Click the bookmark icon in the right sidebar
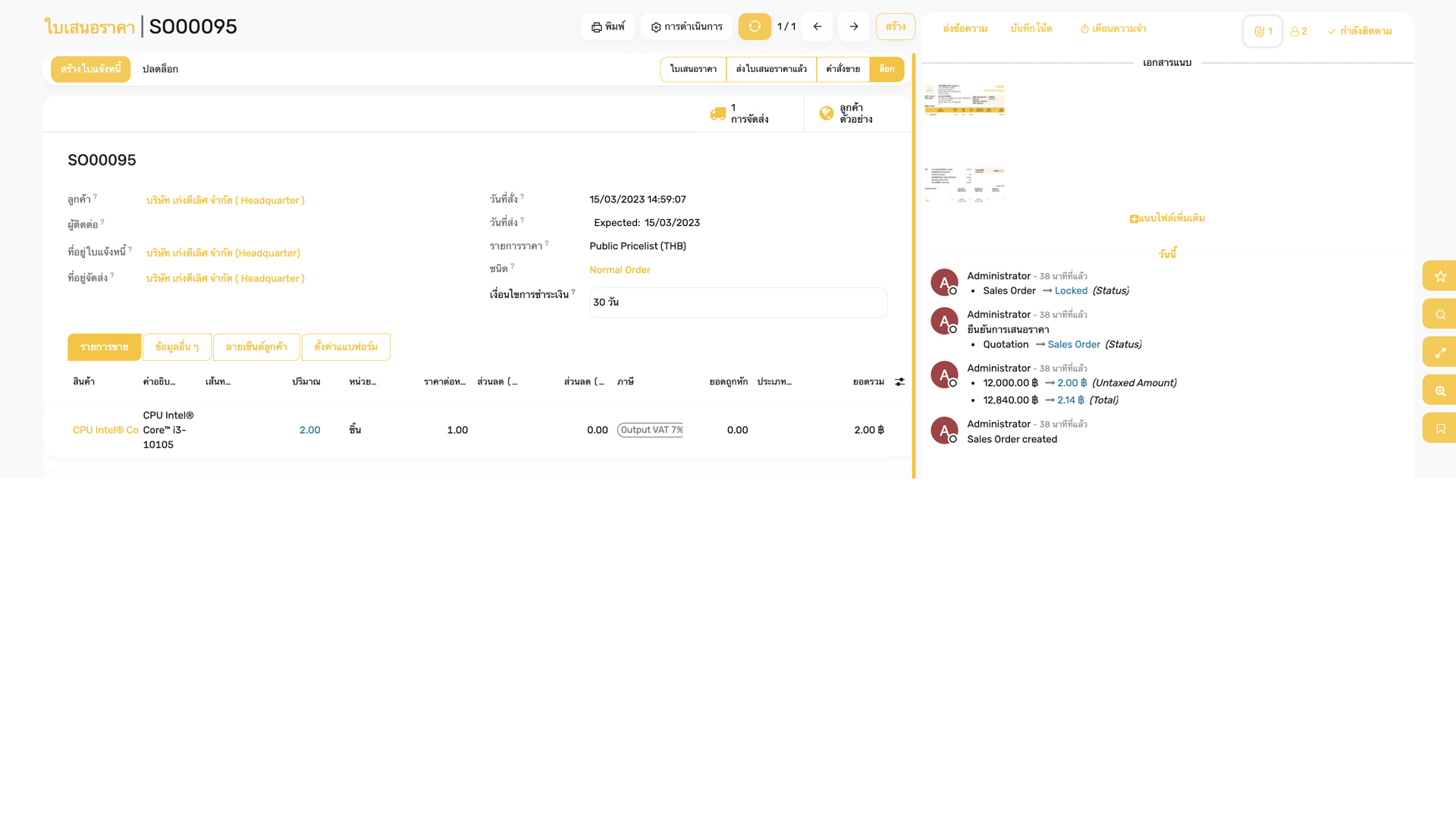This screenshot has width=1456, height=819. (1439, 427)
